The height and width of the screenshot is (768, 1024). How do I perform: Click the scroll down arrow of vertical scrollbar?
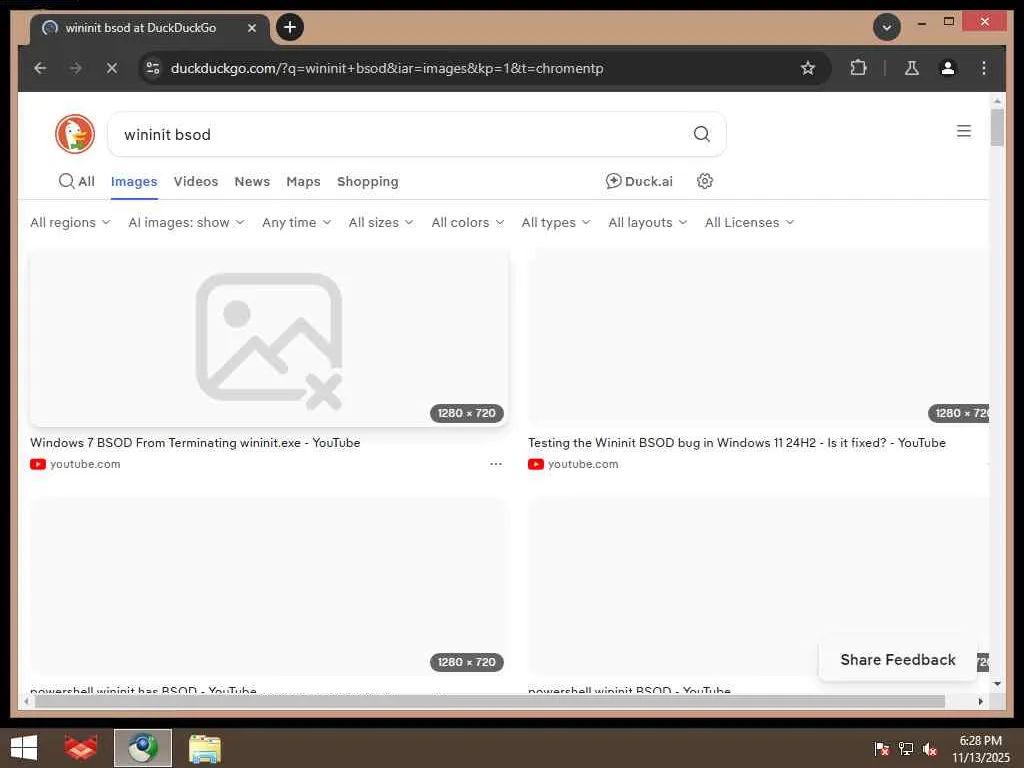point(997,684)
